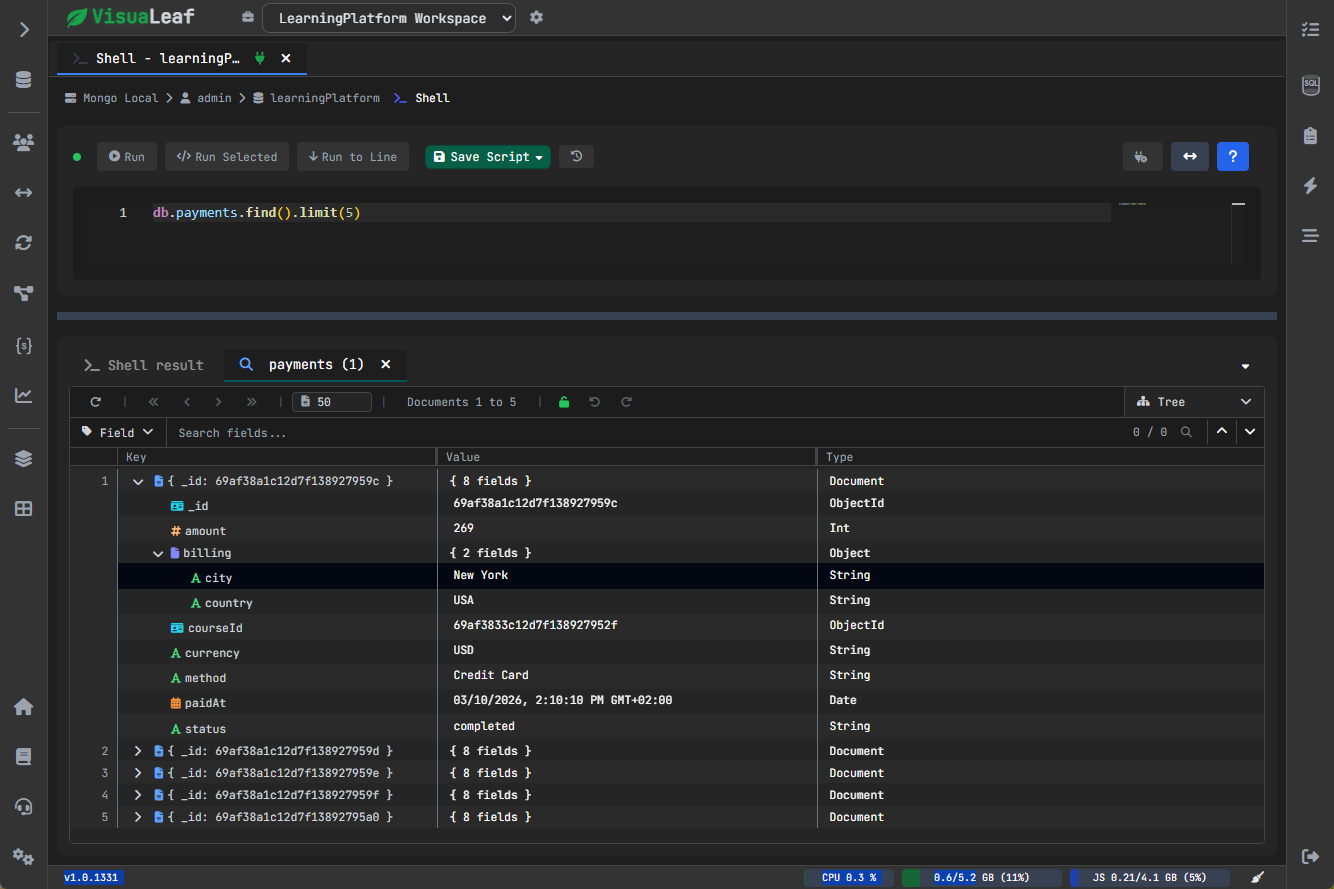Switch to the Shell result tab
Screen dimensions: 1334x889
[x=144, y=365]
